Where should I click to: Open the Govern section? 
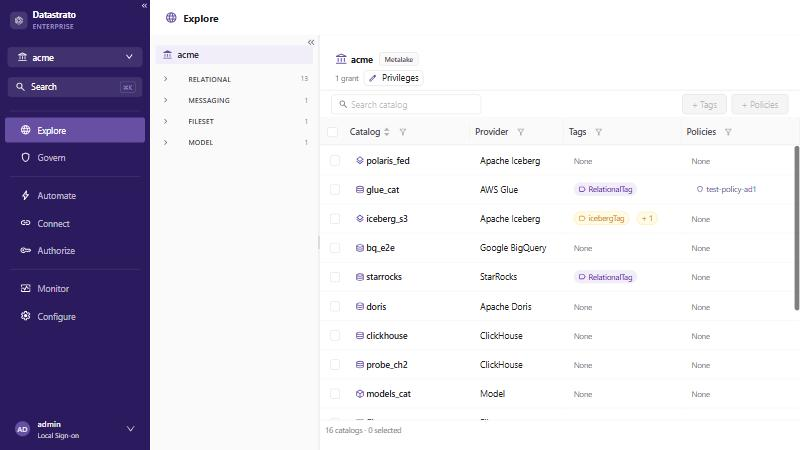75,158
